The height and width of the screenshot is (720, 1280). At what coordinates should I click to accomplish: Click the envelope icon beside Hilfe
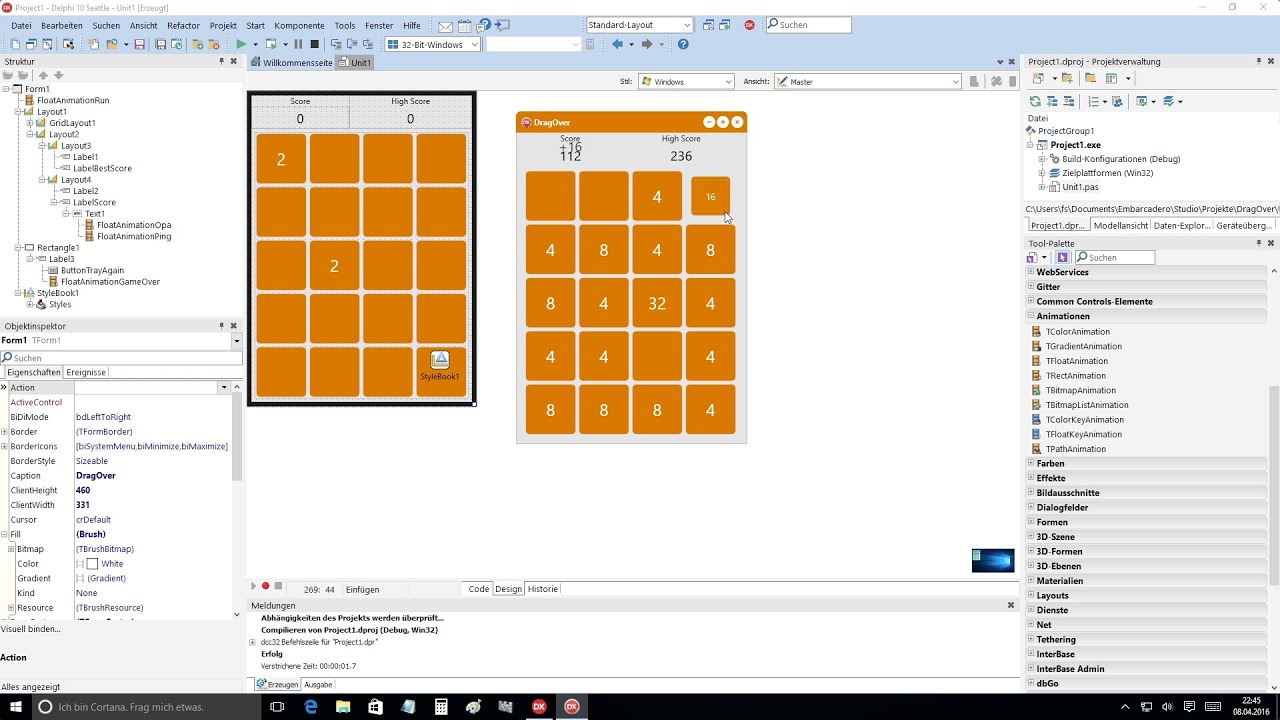tap(446, 26)
